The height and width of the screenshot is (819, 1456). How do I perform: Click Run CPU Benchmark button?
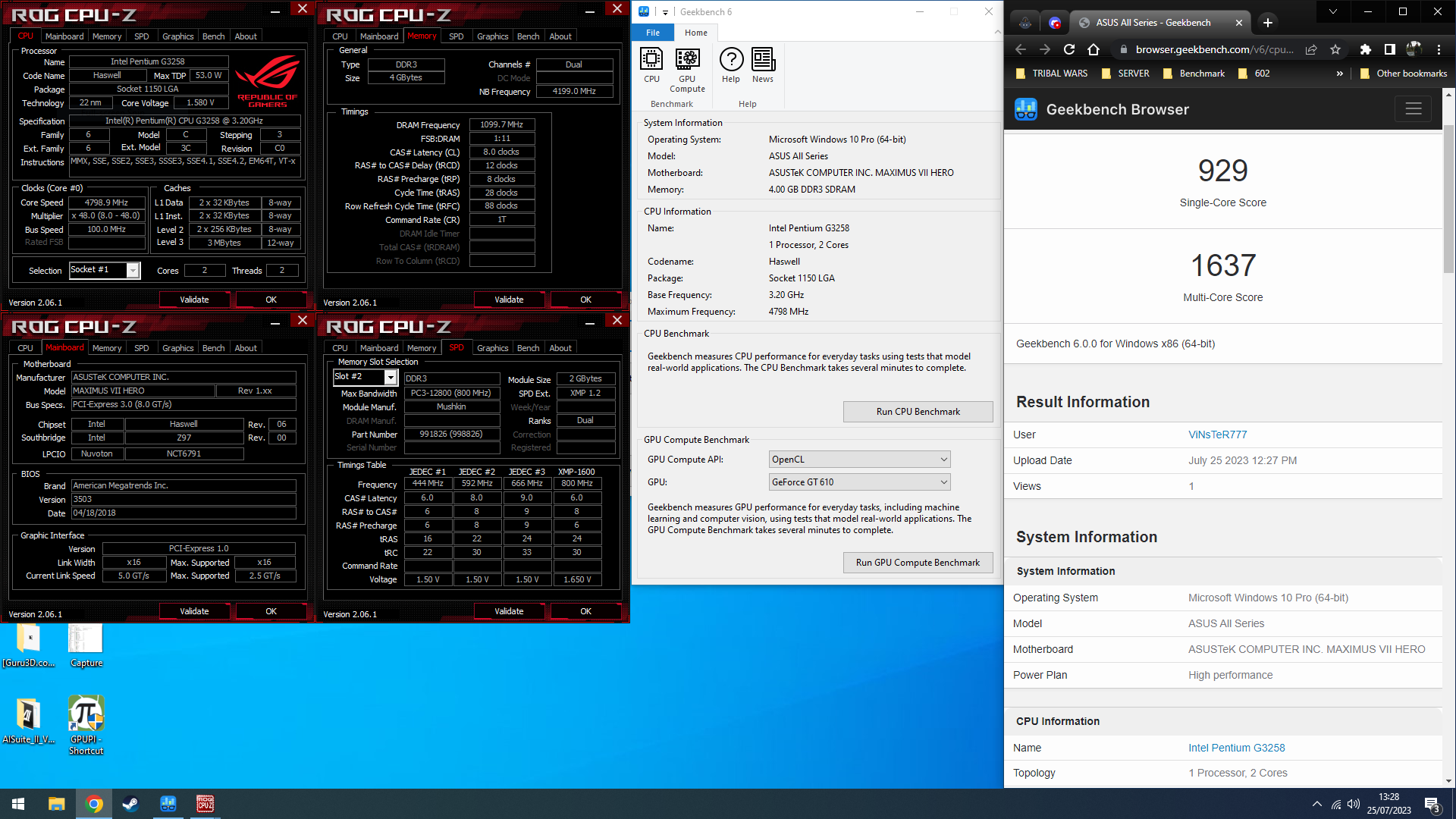click(x=918, y=412)
